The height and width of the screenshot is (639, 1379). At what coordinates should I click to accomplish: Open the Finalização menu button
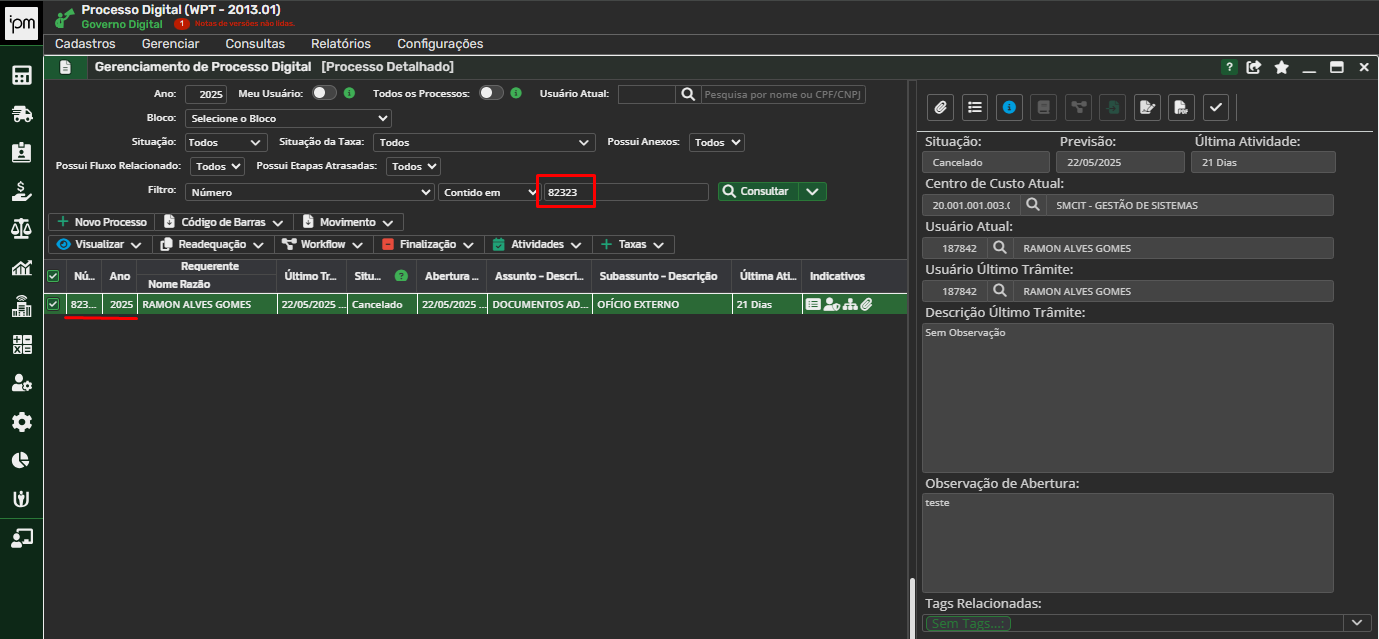[x=429, y=244]
